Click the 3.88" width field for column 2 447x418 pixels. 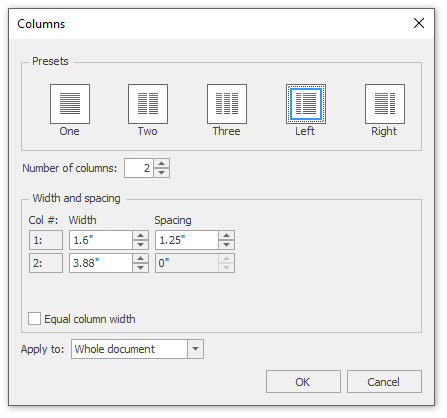pyautogui.click(x=101, y=263)
